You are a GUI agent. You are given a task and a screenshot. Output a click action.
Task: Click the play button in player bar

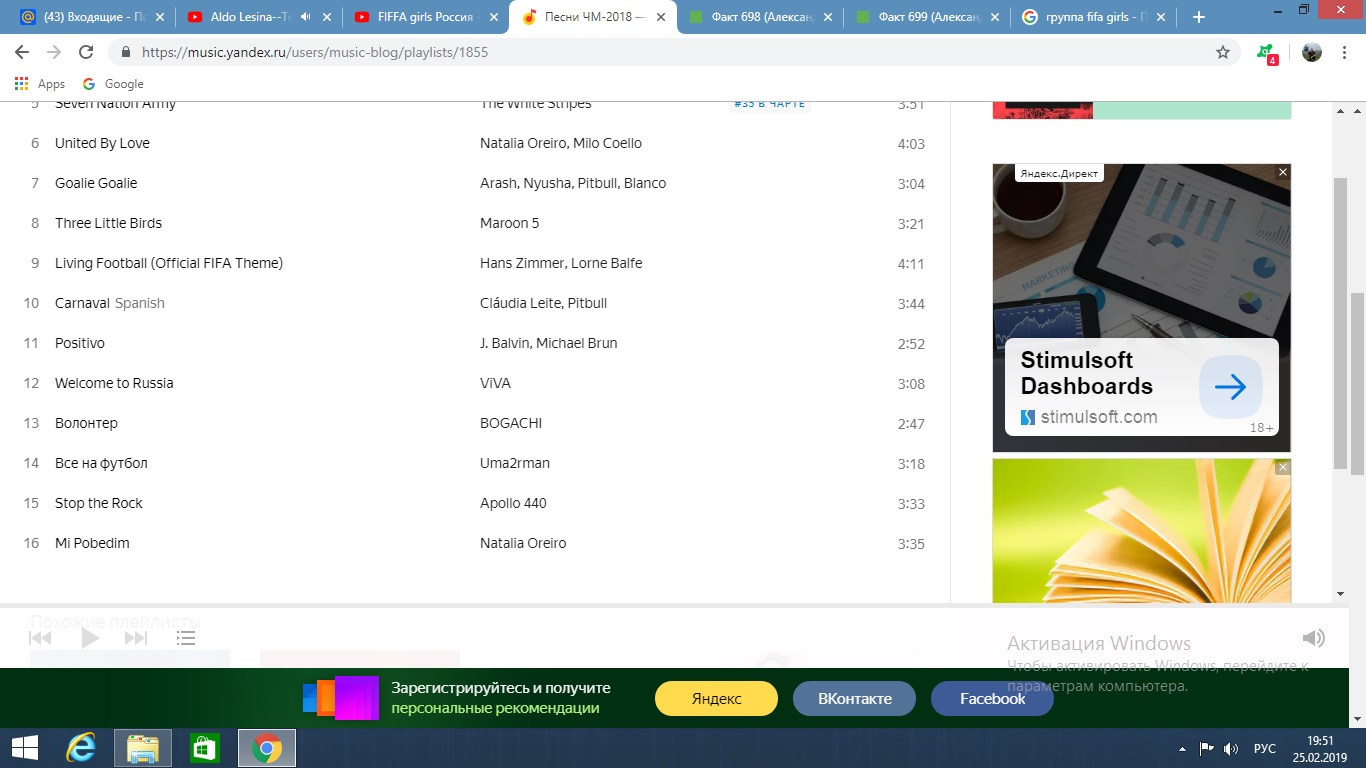point(90,638)
